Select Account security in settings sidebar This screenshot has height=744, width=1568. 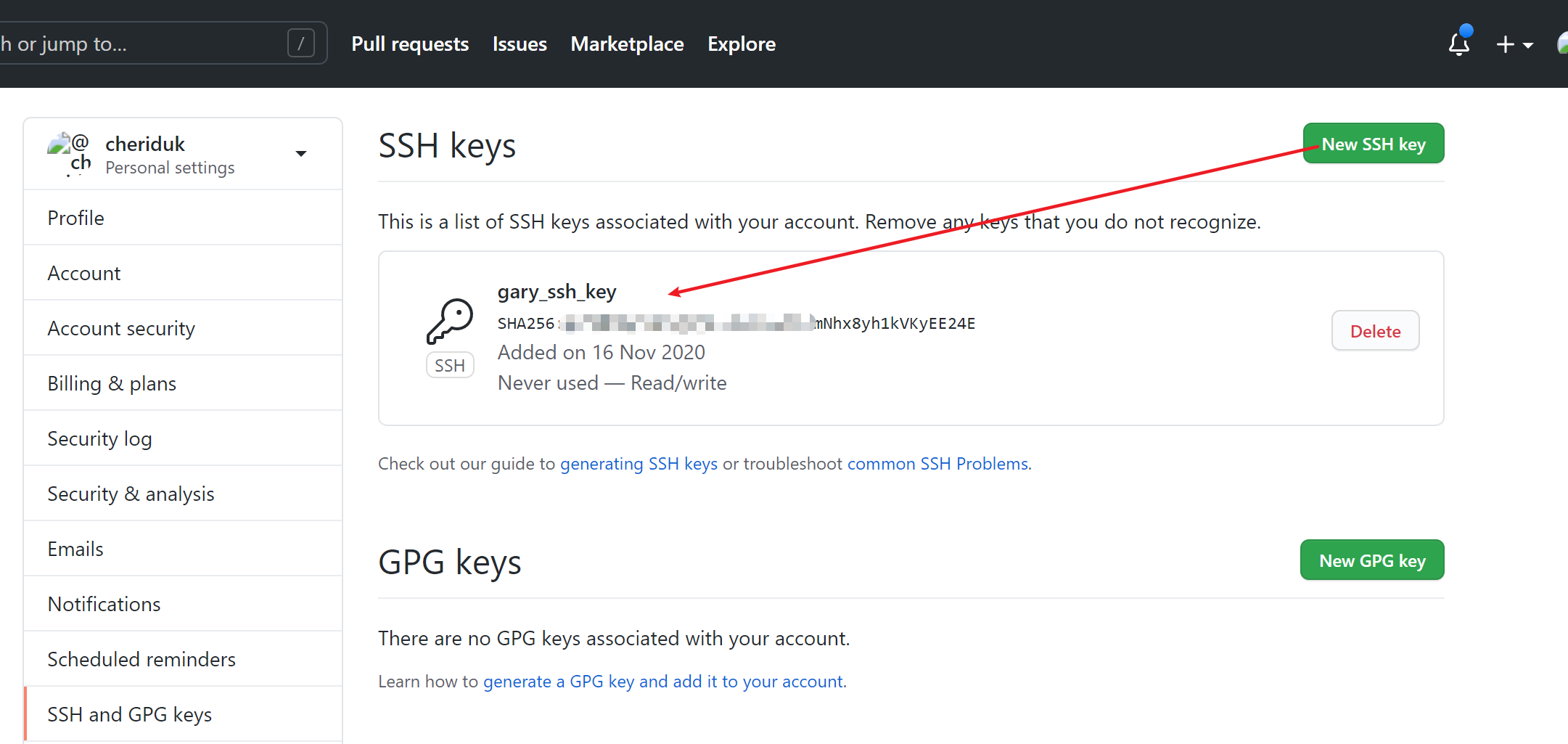click(x=121, y=328)
